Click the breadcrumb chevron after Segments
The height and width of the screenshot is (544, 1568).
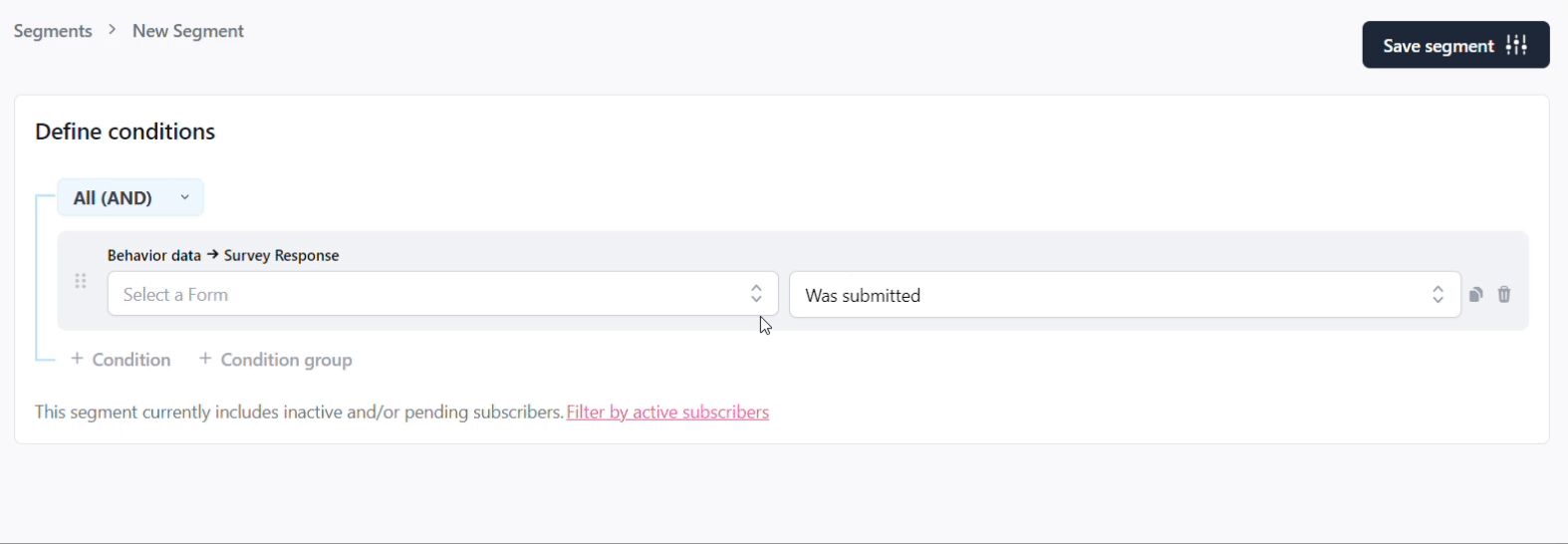click(113, 30)
